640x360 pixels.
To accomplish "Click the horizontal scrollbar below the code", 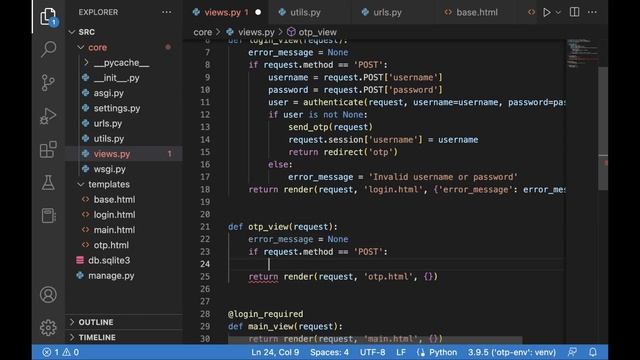I will pos(375,340).
